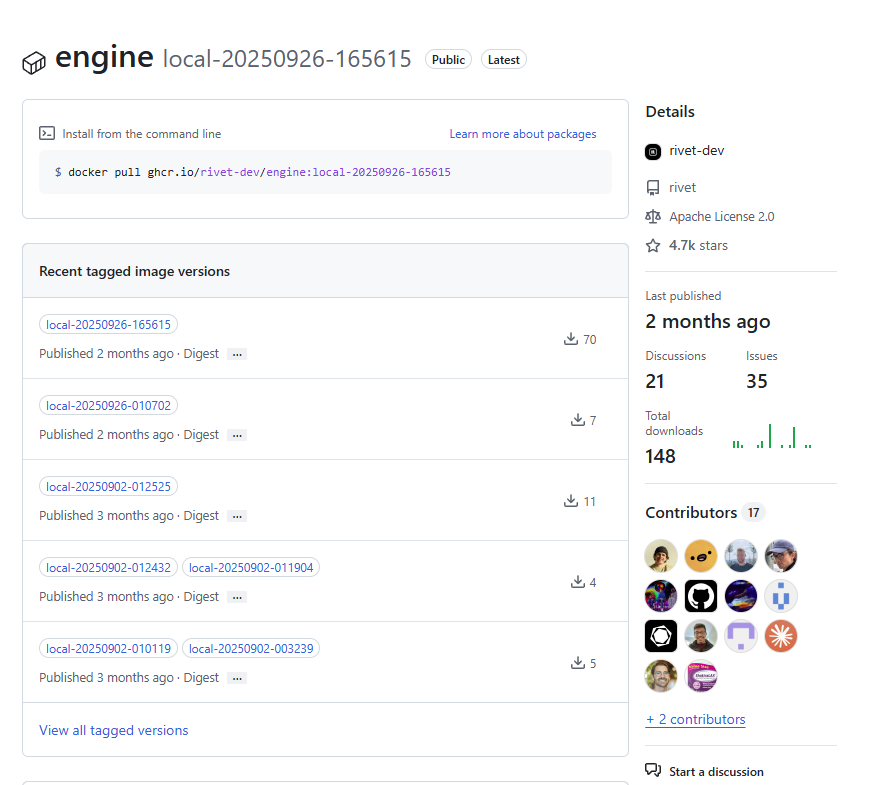Open tag local-20250926-165615 in versions list
Viewport: 882px width, 785px height.
(108, 324)
